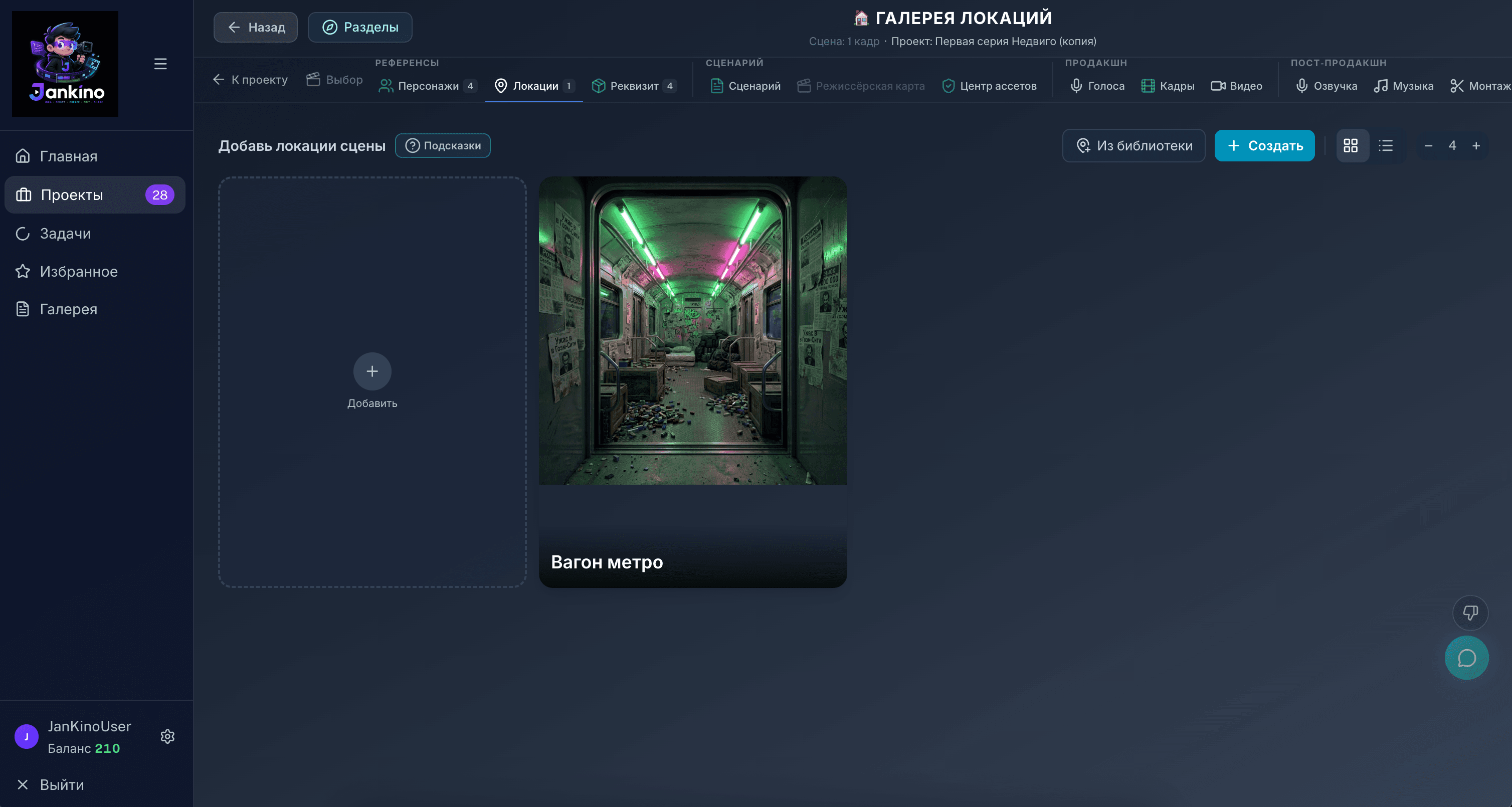Image resolution: width=1512 pixels, height=807 pixels.
Task: Open the Озвучка tab
Action: pyautogui.click(x=1327, y=86)
